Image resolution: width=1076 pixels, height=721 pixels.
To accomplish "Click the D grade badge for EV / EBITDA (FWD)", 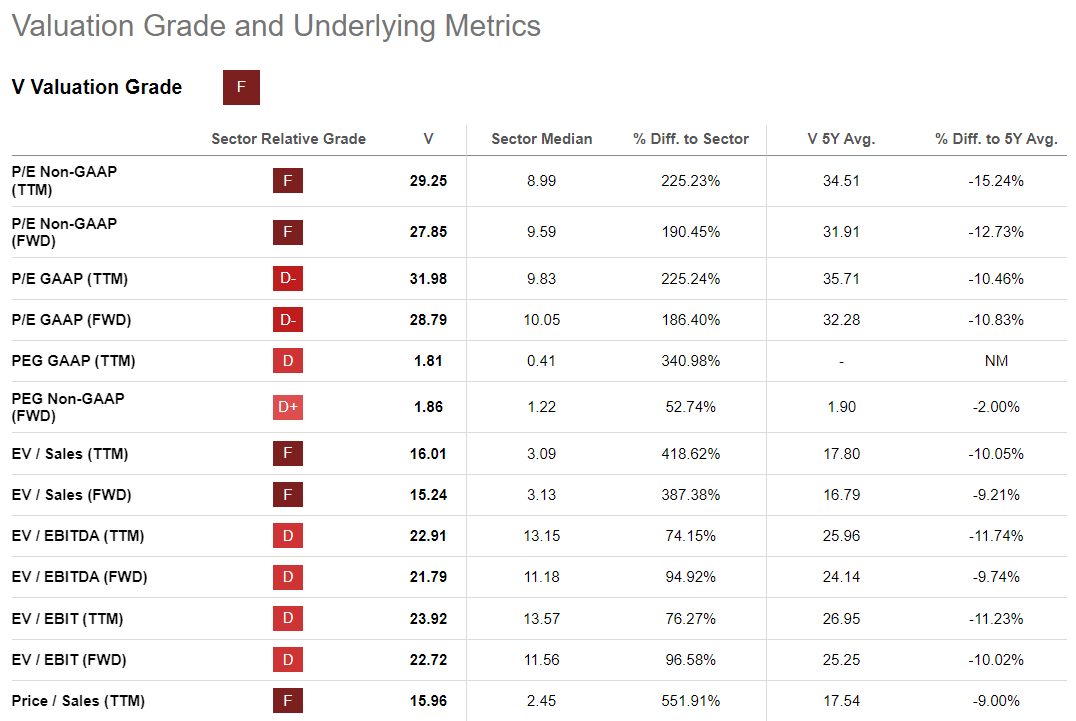I will [288, 577].
